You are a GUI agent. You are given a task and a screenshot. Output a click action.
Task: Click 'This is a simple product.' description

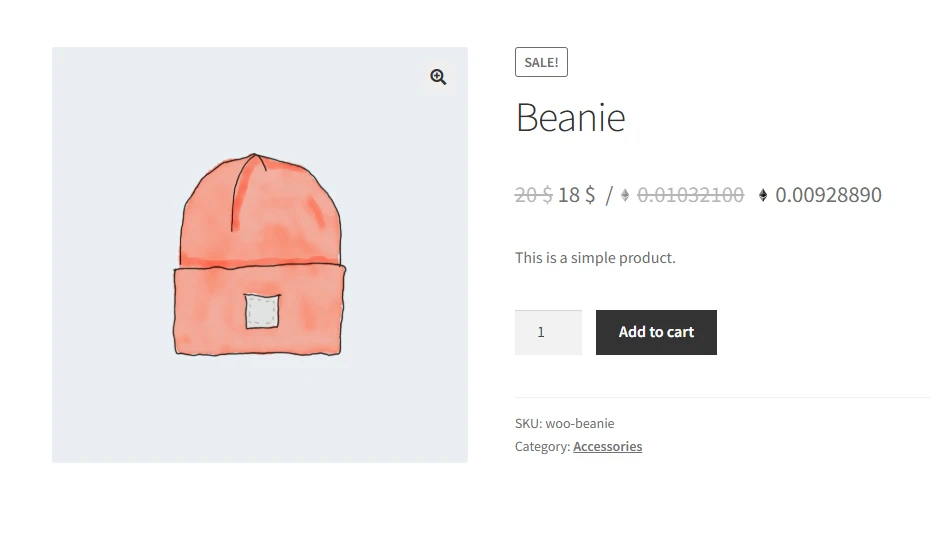(x=595, y=258)
